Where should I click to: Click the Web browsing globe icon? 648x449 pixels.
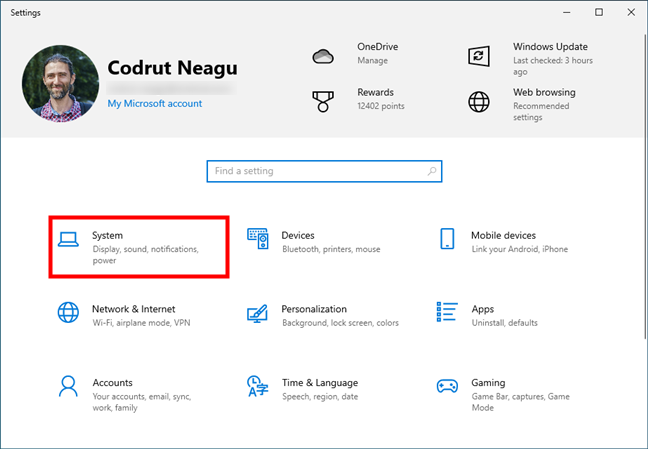[479, 102]
